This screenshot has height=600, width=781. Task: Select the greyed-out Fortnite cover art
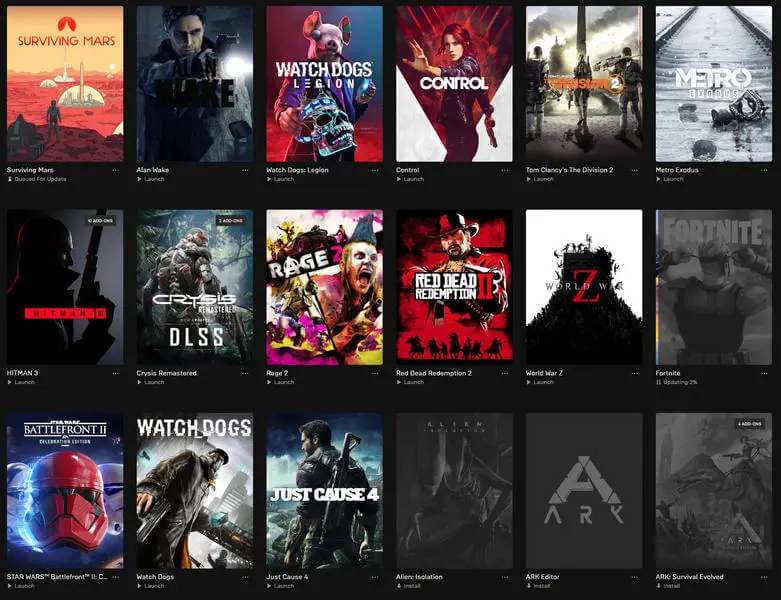point(714,287)
